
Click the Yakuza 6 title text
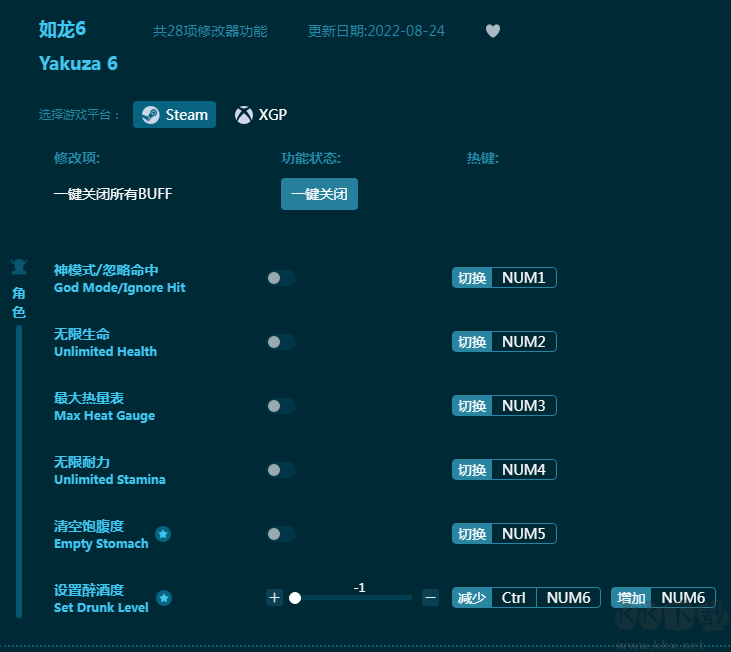tap(78, 63)
